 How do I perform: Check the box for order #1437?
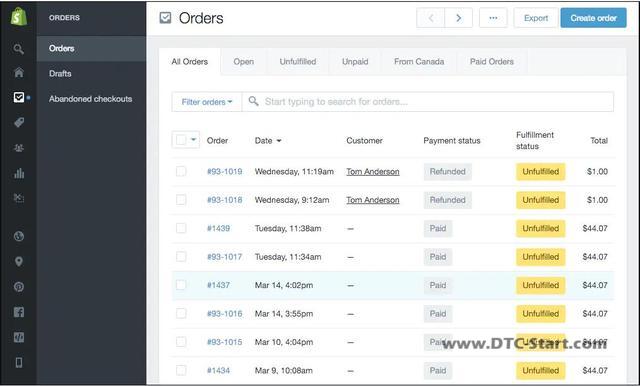click(181, 285)
